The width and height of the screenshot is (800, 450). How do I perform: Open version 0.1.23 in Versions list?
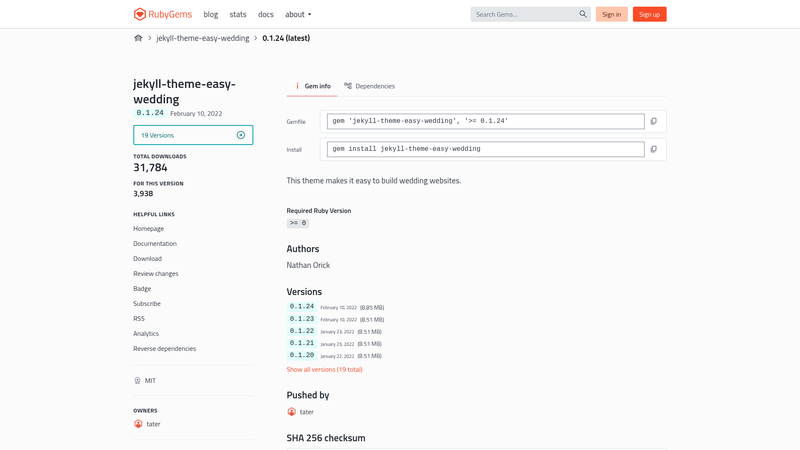(x=302, y=319)
